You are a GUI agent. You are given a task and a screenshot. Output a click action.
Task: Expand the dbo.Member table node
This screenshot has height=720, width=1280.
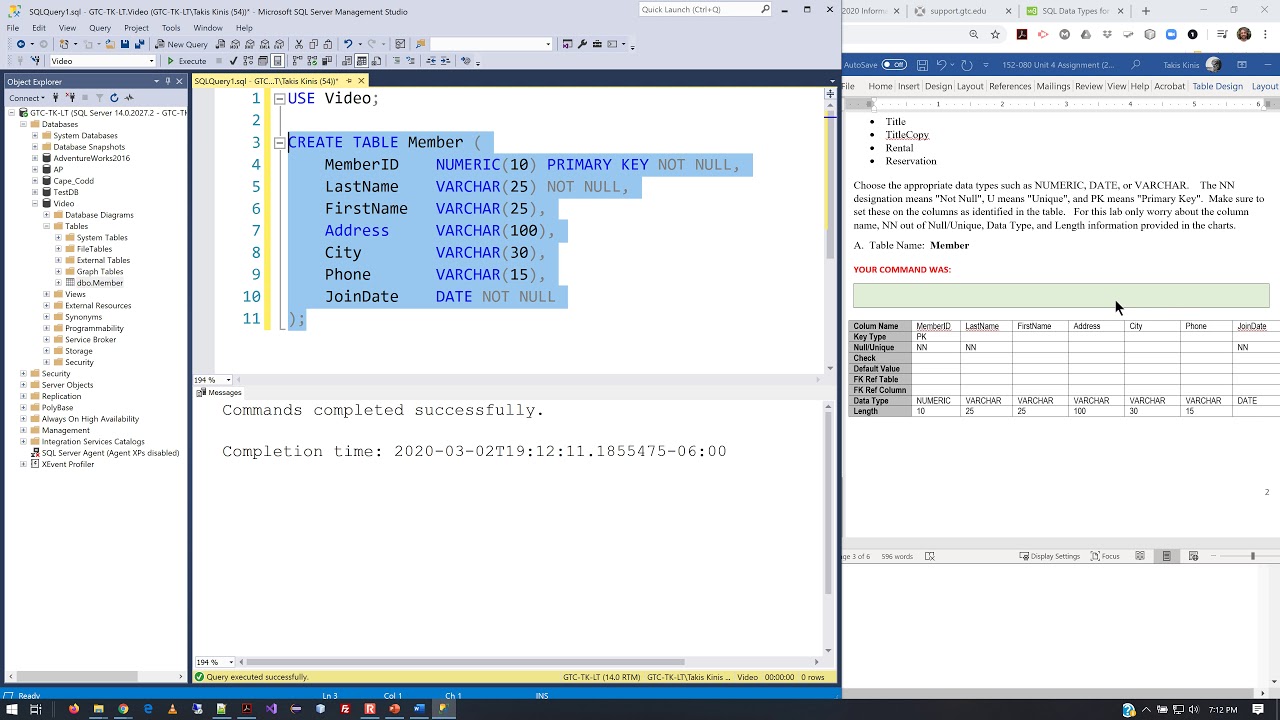coord(59,283)
